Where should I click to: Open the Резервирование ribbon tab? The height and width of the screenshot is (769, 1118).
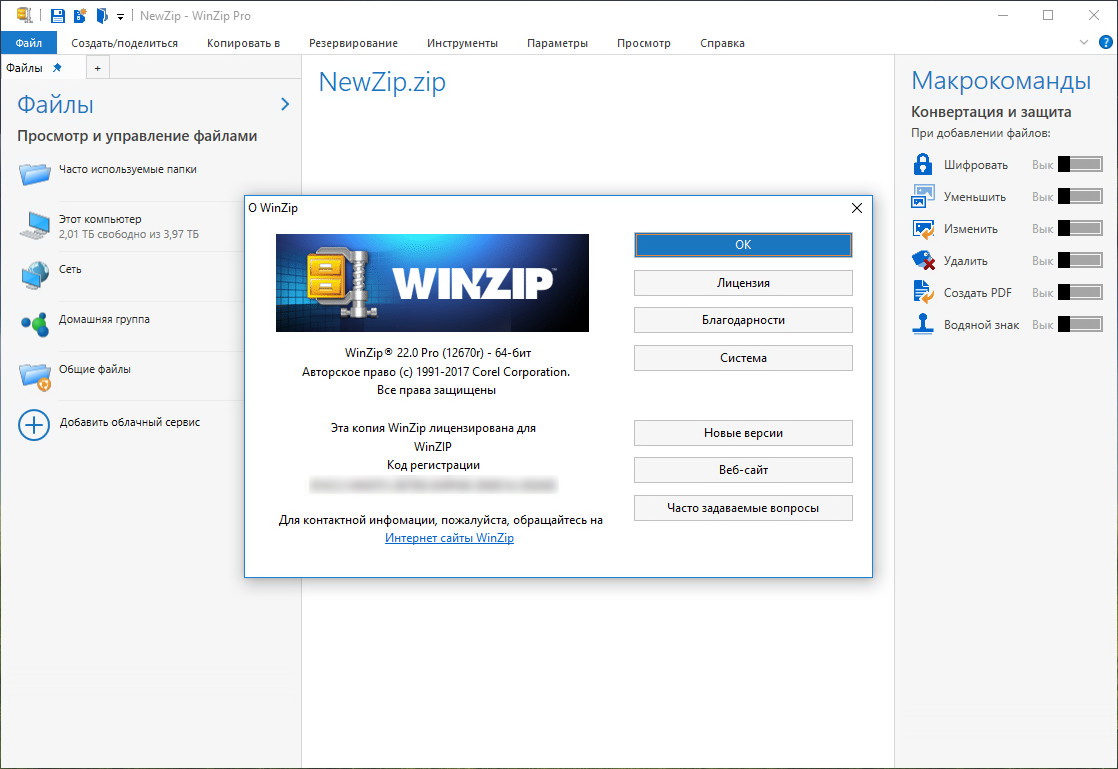click(353, 43)
